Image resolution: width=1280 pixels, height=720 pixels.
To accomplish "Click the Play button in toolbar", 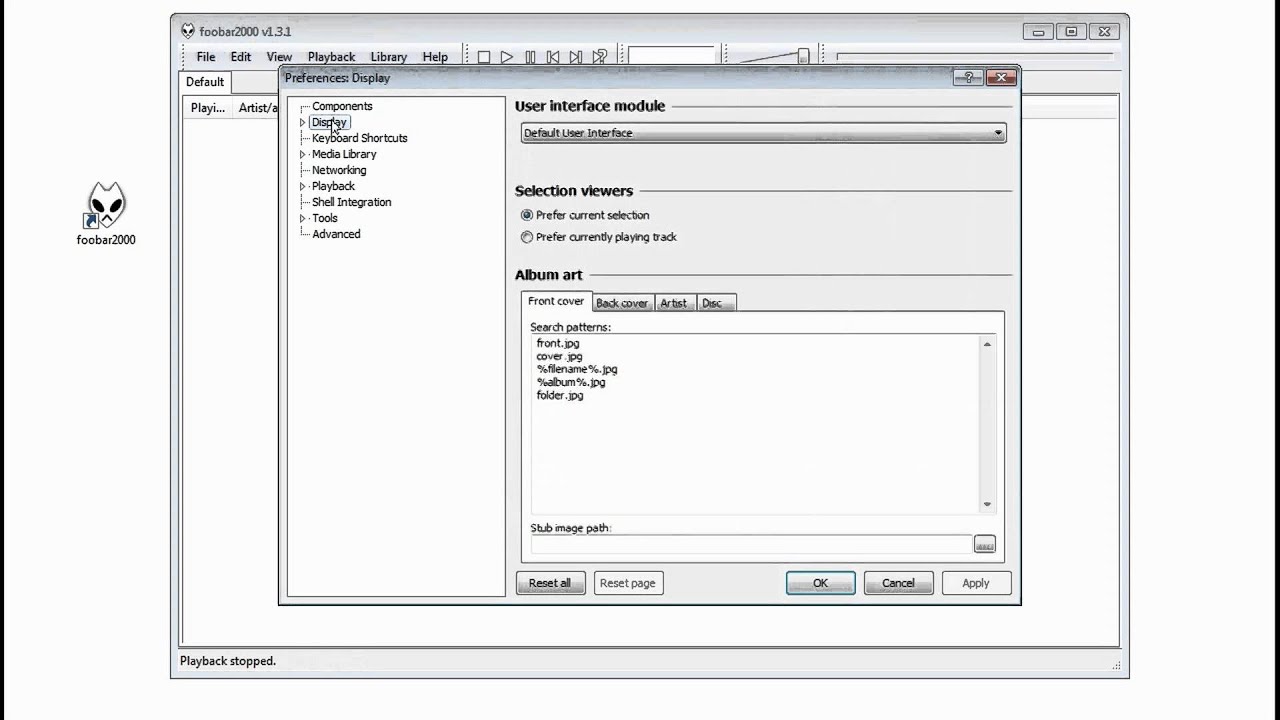I will tap(507, 57).
